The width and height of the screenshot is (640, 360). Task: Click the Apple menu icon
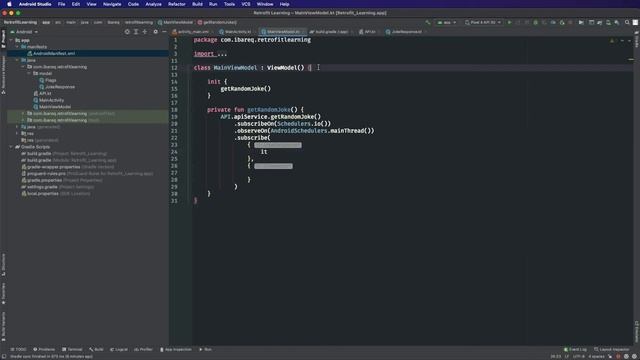click(x=9, y=4)
